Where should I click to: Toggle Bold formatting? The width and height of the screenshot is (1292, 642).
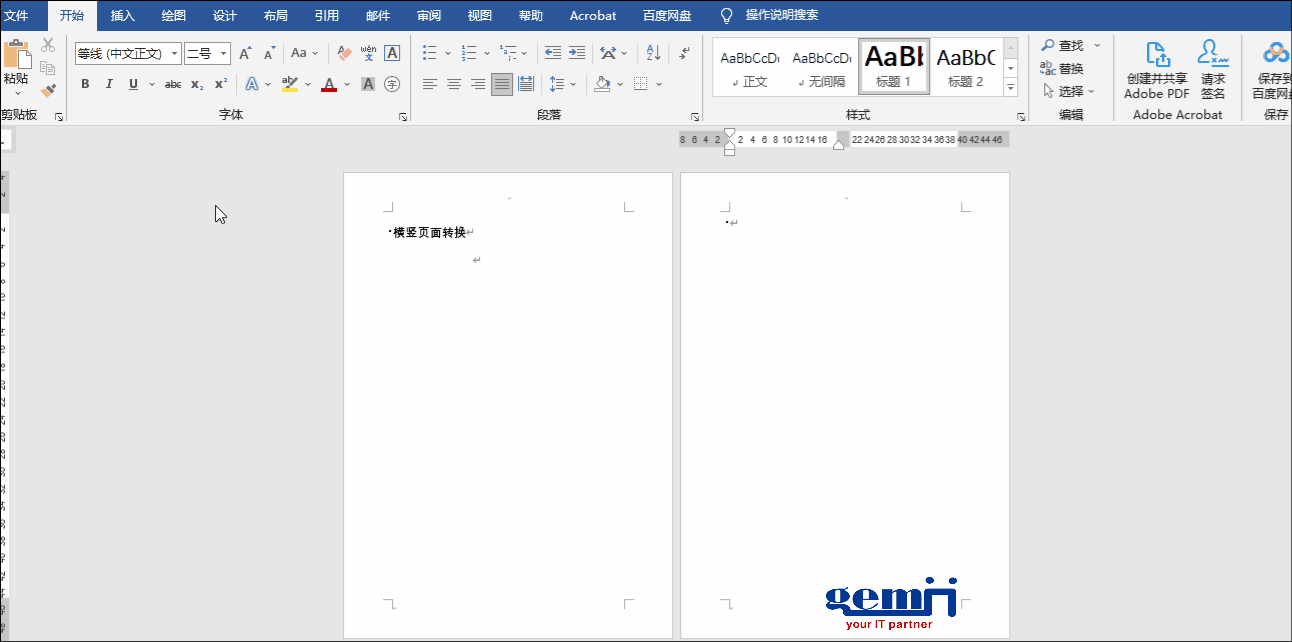pyautogui.click(x=85, y=84)
